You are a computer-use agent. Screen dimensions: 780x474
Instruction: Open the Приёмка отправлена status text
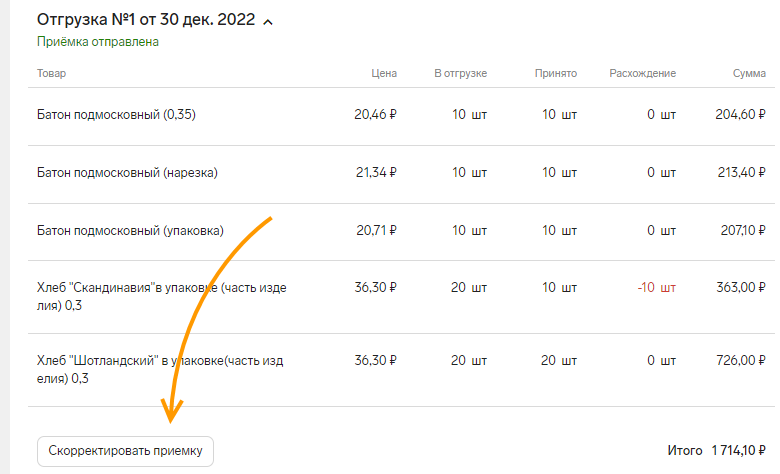click(x=98, y=42)
